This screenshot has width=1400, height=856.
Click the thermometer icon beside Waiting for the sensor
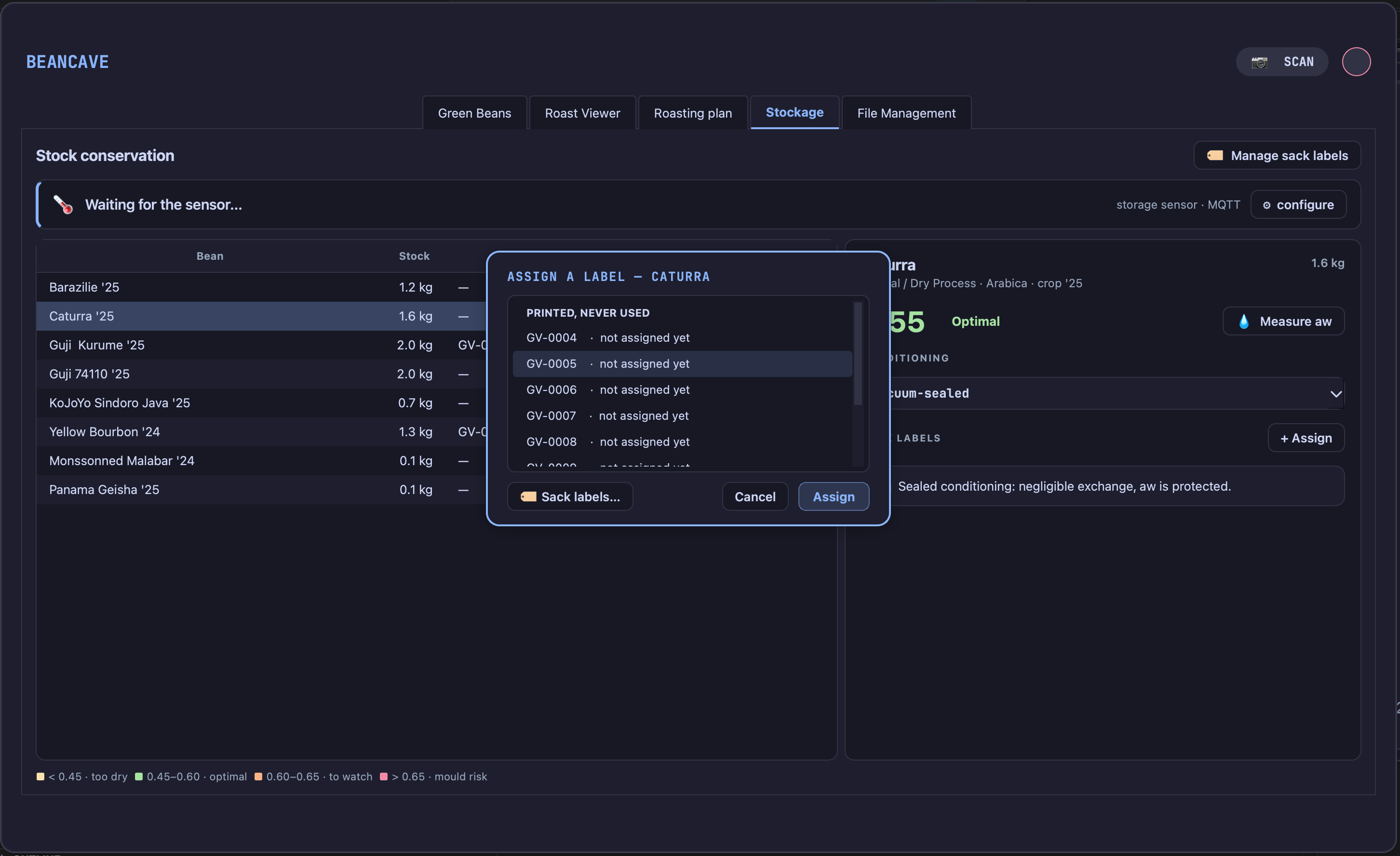[63, 204]
